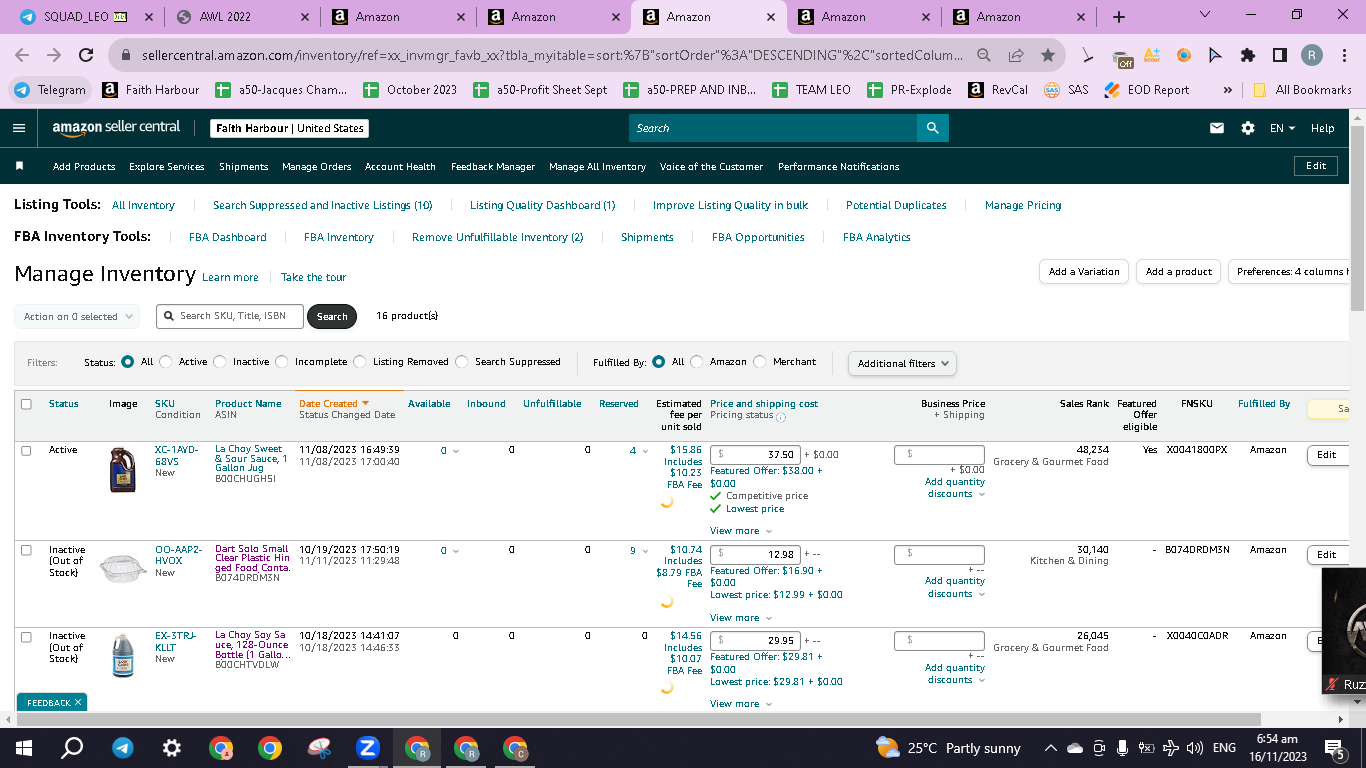The width and height of the screenshot is (1366, 768).
Task: Open Chrome tab search chevron
Action: click(1204, 15)
